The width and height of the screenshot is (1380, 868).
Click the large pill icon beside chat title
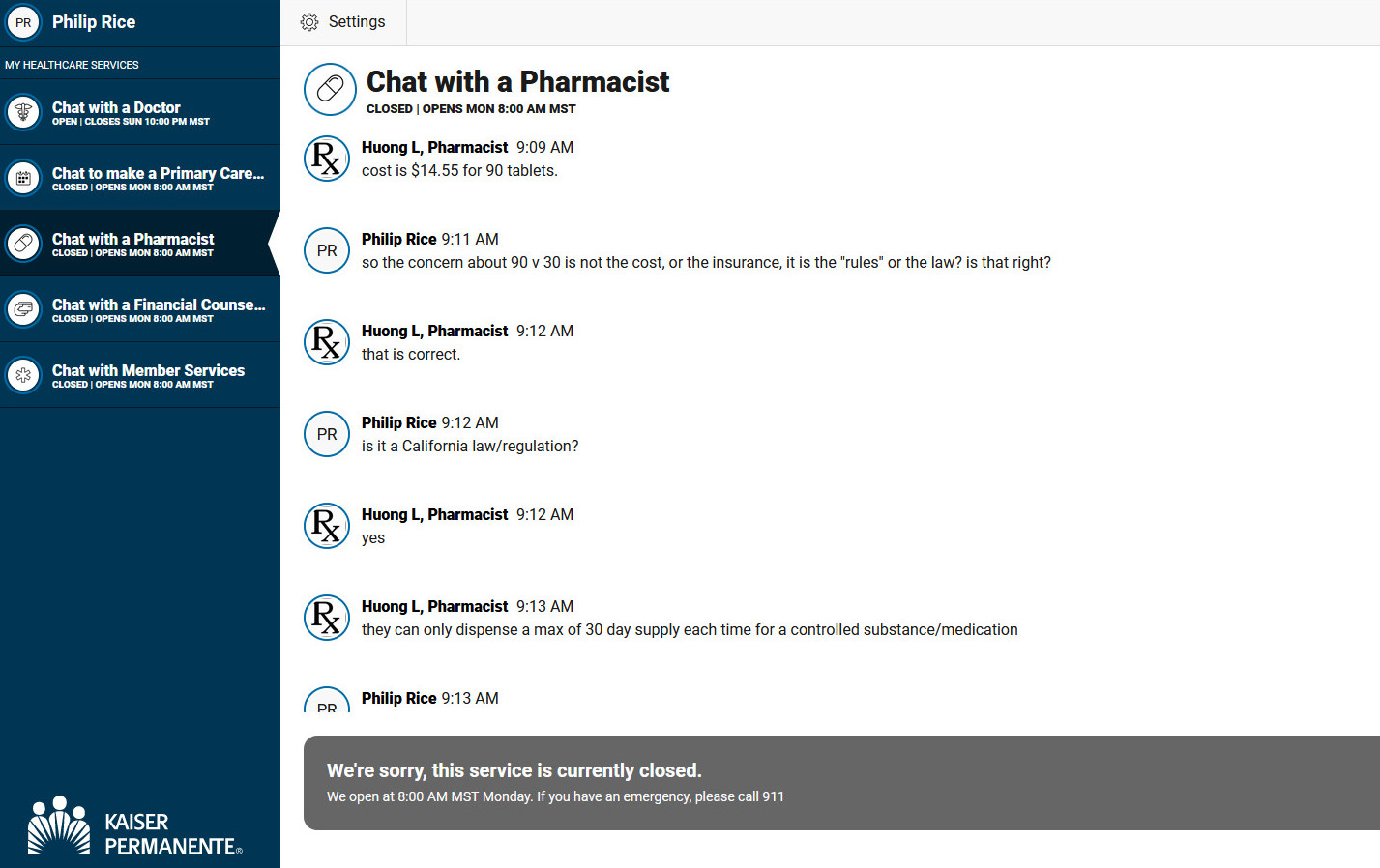(x=330, y=90)
